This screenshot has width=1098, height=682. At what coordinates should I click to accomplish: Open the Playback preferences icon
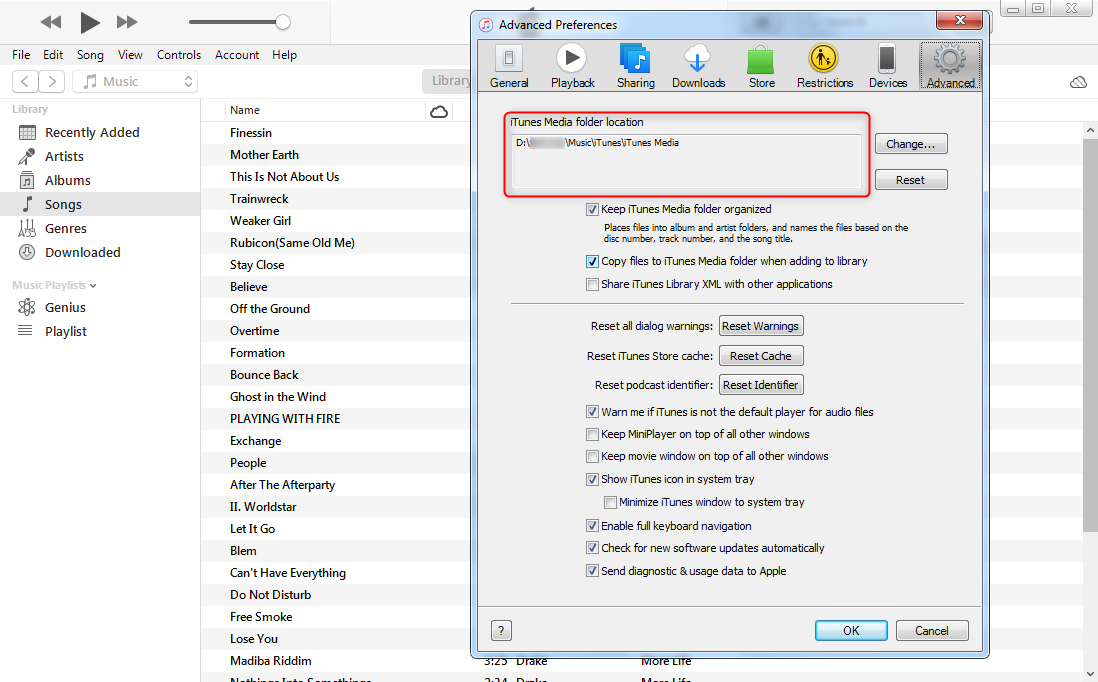572,66
